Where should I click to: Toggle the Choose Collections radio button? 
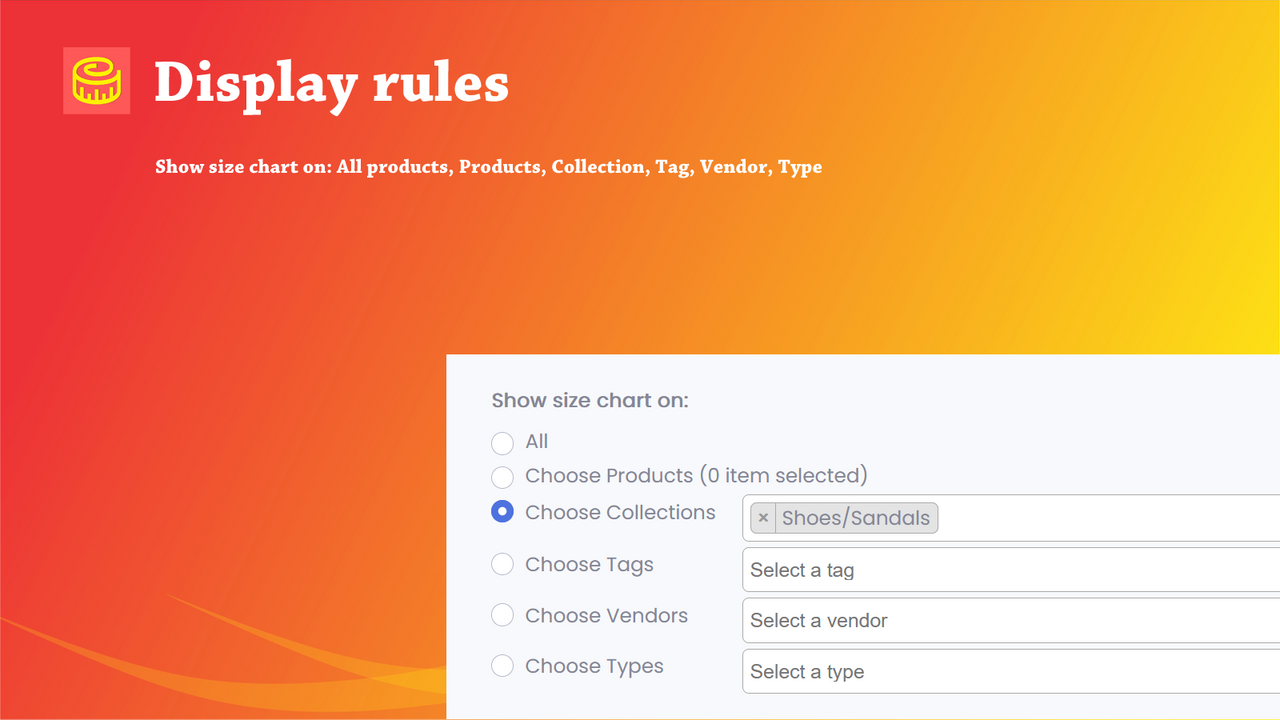[x=502, y=512]
